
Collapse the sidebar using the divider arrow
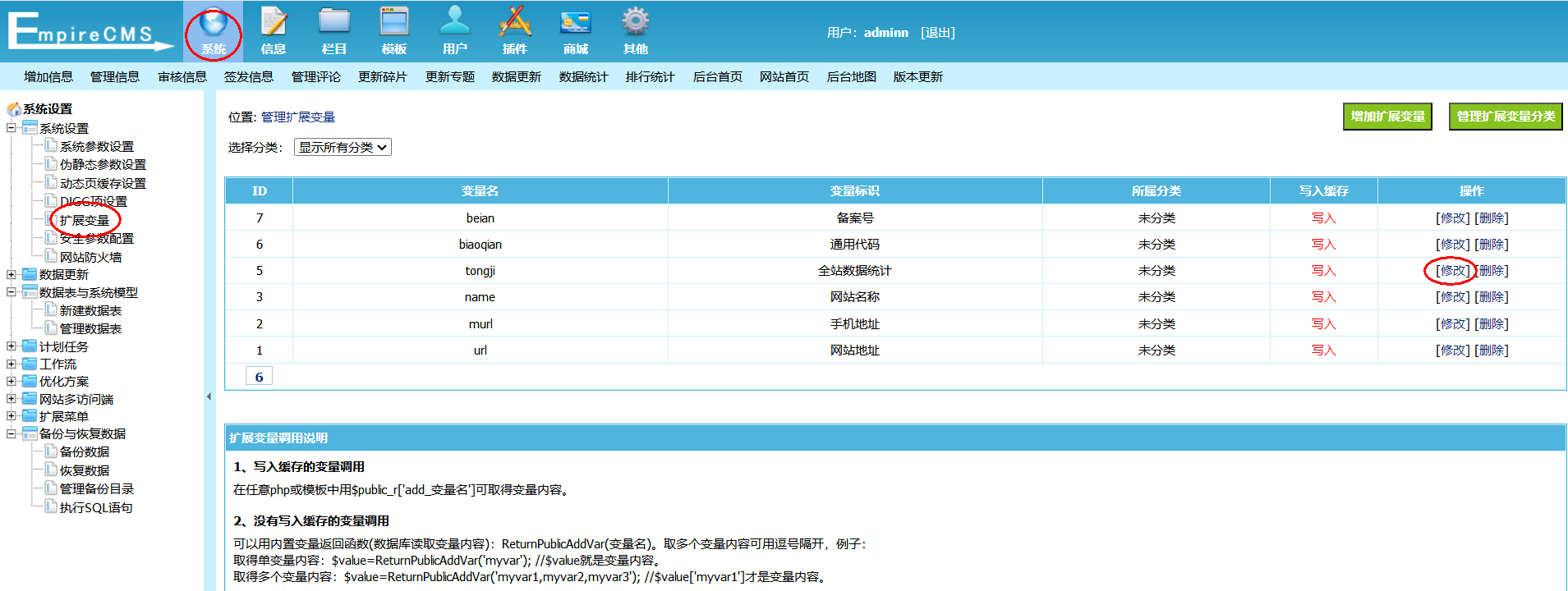(209, 396)
